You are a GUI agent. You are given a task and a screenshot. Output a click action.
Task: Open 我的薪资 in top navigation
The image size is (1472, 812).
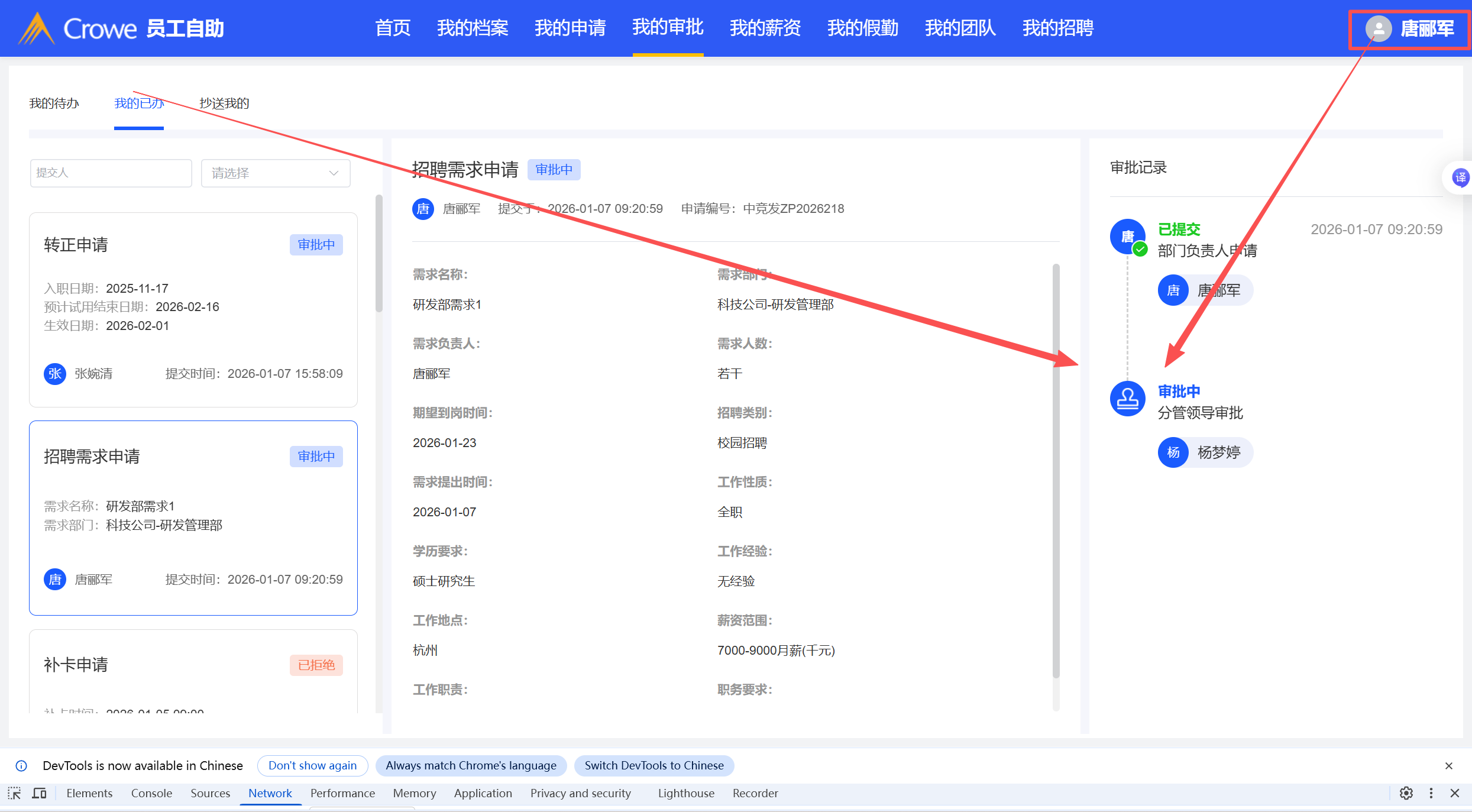coord(765,28)
